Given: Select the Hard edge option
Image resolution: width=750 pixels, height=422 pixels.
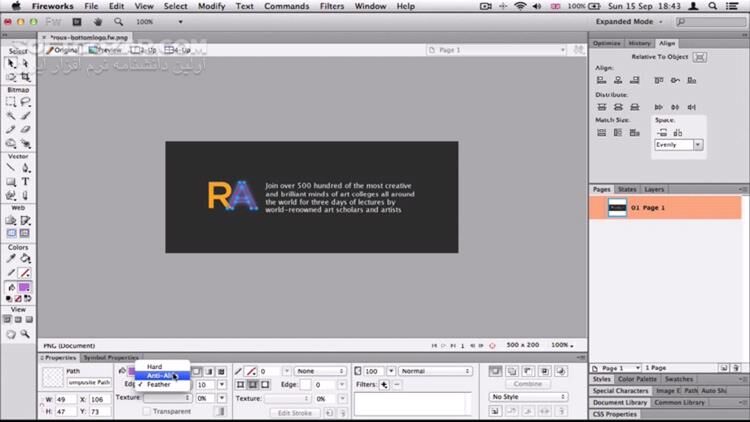Looking at the screenshot, I should point(155,367).
